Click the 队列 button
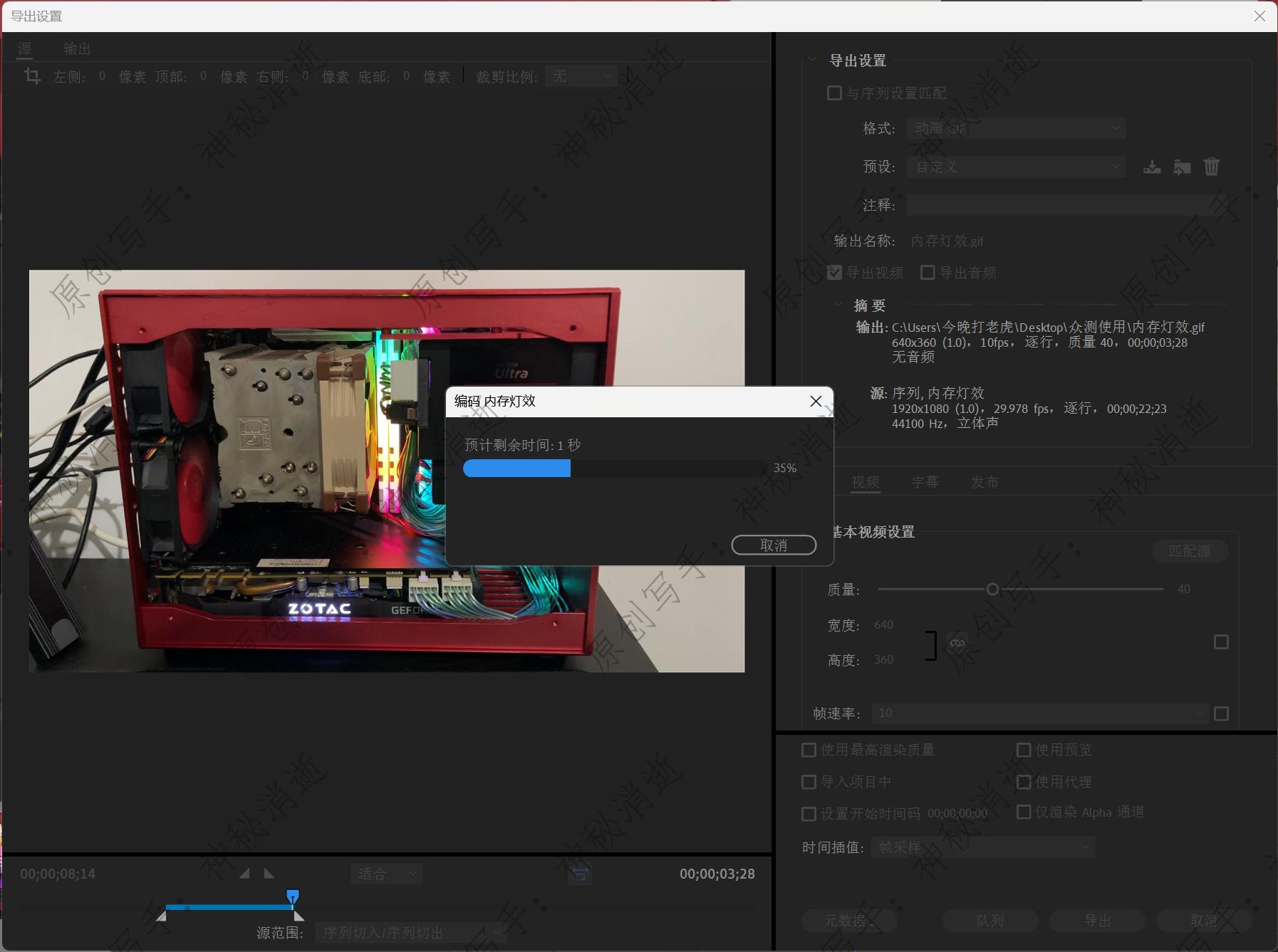This screenshot has width=1278, height=952. [x=989, y=921]
